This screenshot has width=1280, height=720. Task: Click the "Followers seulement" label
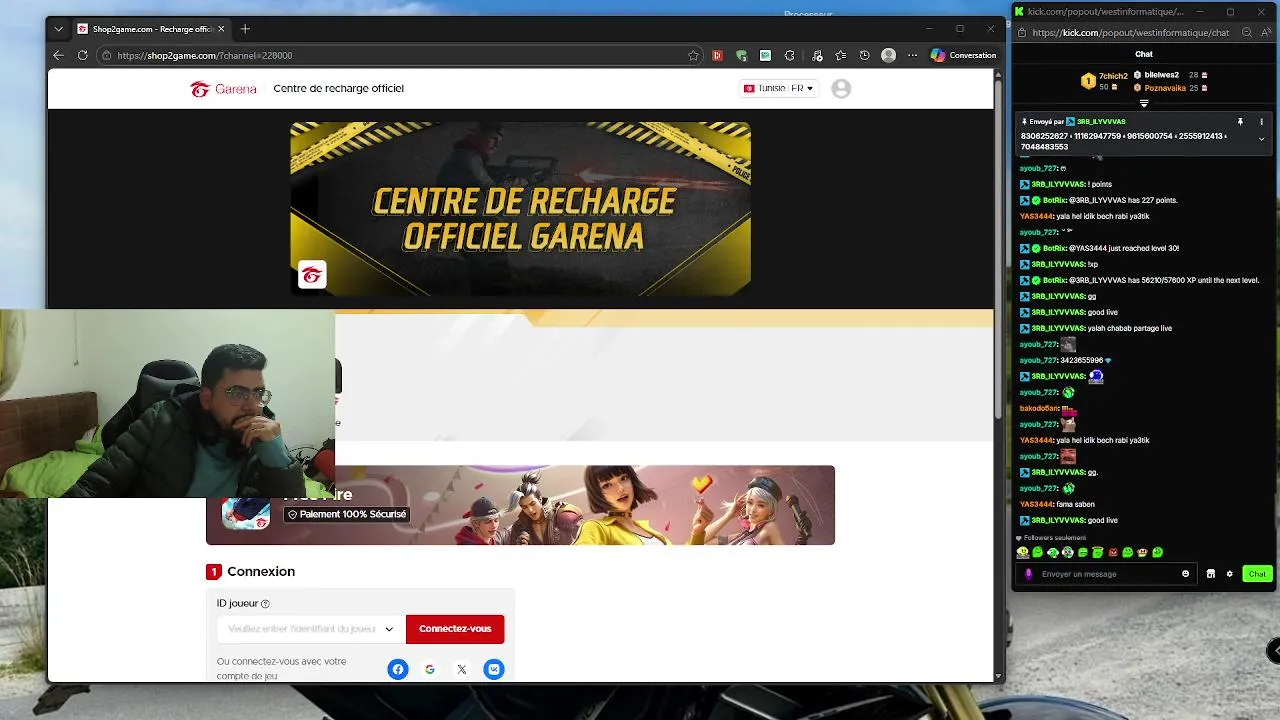(x=1054, y=538)
